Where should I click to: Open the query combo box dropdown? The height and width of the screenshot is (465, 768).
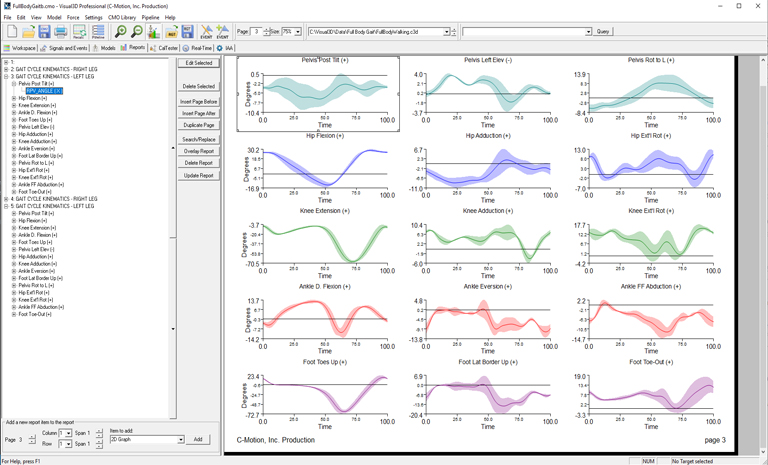[588, 32]
